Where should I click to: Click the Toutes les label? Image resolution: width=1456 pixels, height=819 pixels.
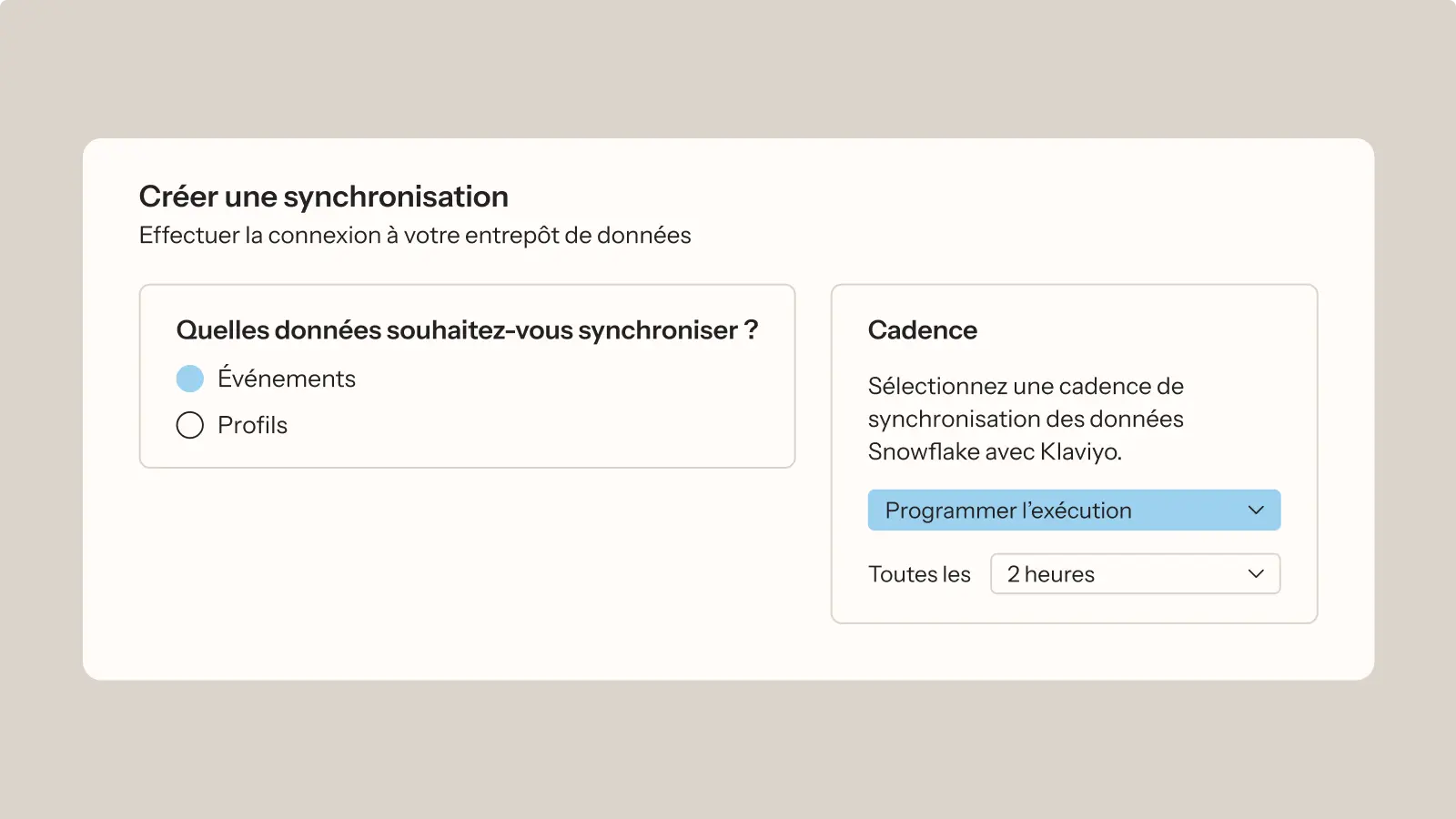(919, 573)
